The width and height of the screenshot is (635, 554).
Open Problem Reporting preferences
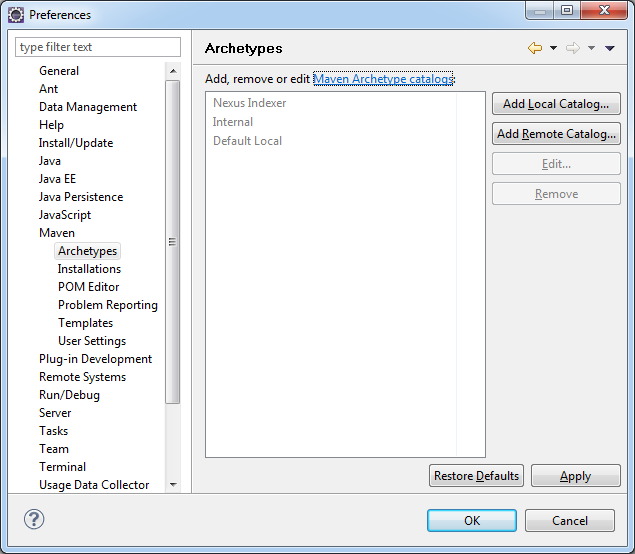108,305
